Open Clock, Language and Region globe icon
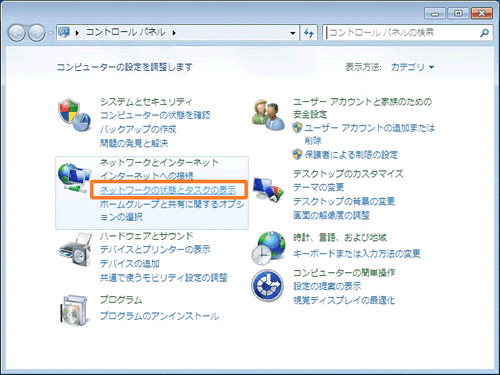500x375 pixels. point(268,248)
